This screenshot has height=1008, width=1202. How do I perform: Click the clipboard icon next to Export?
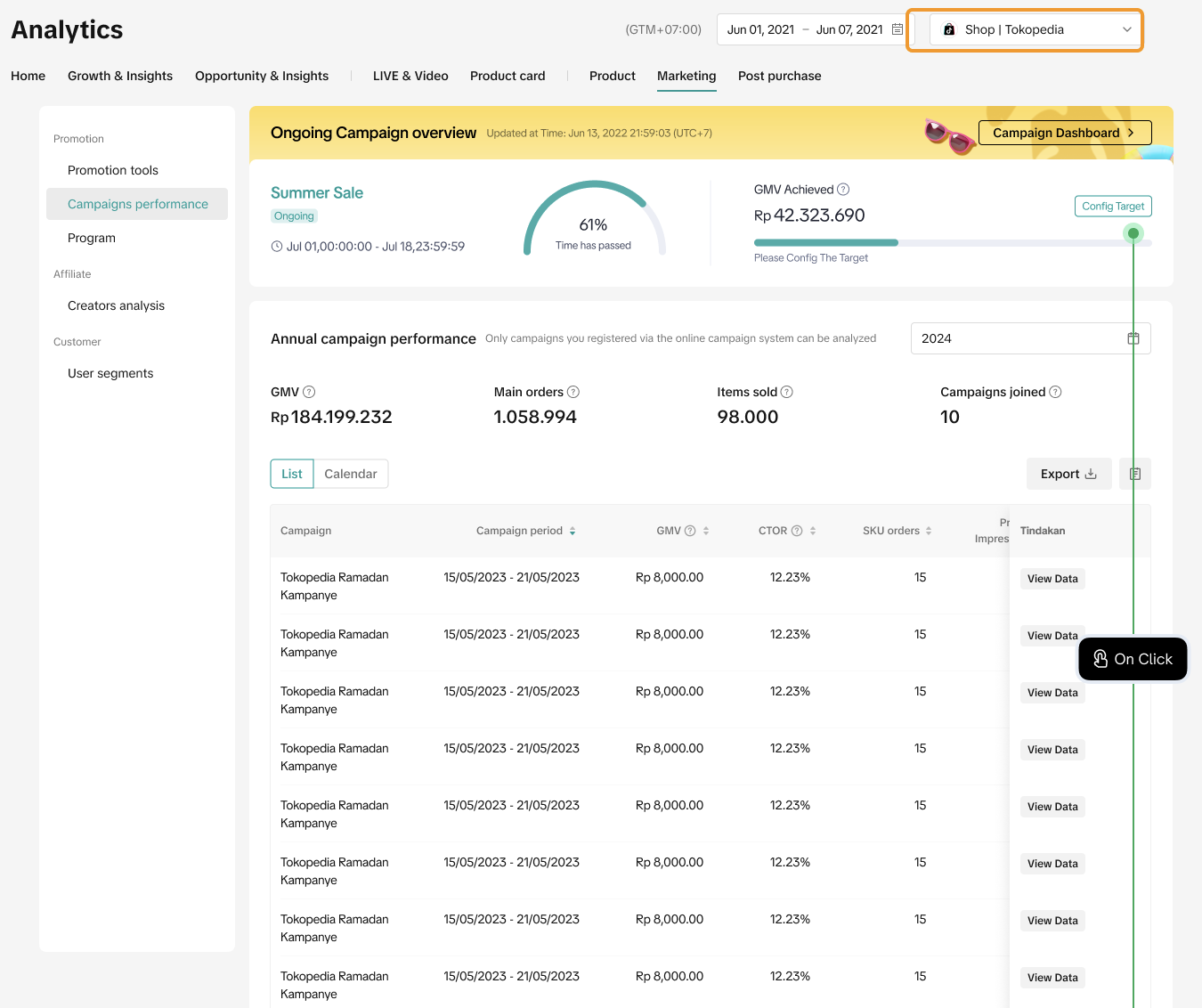click(x=1135, y=474)
